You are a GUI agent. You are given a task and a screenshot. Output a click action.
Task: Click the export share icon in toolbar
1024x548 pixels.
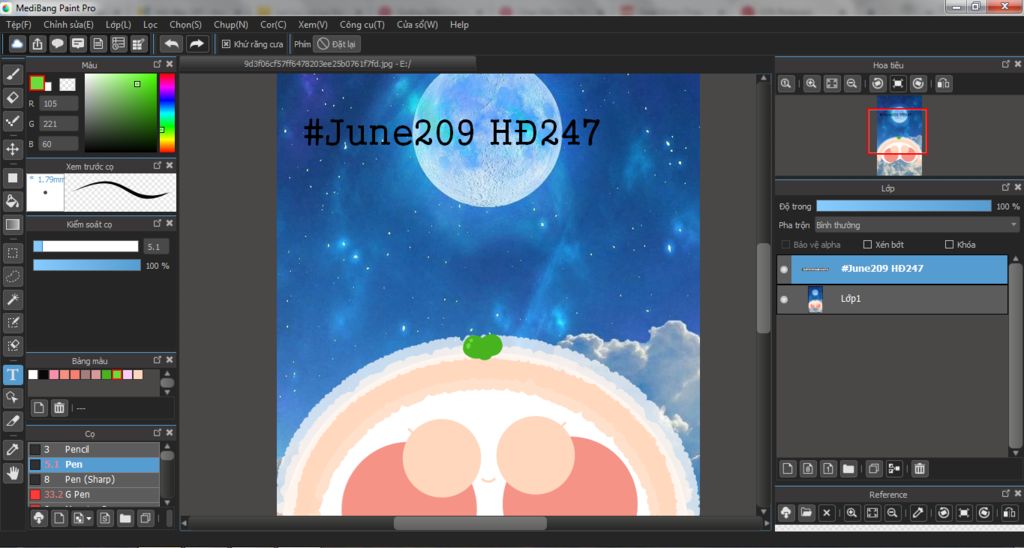[x=38, y=44]
